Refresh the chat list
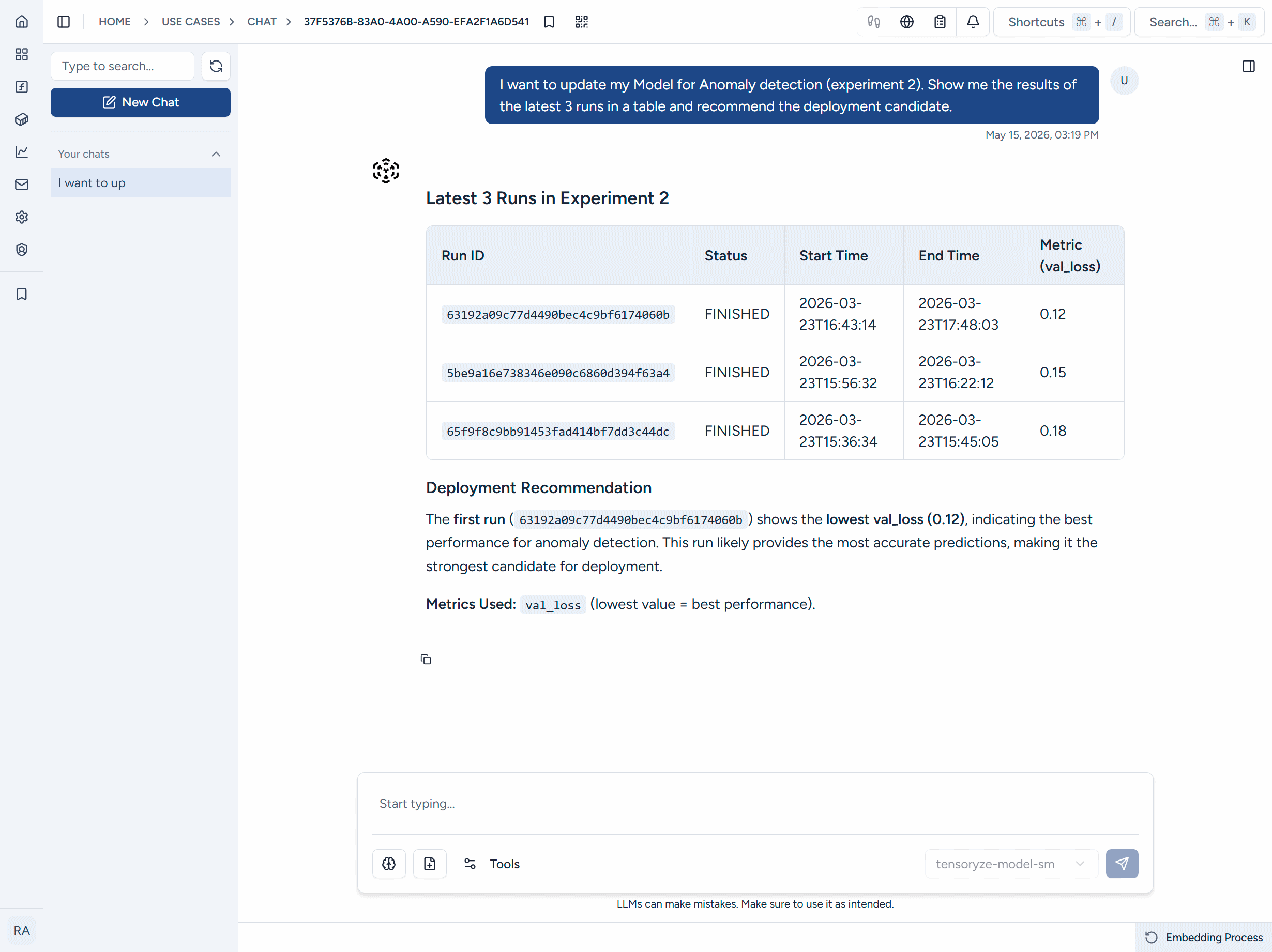The image size is (1272, 952). tap(216, 66)
